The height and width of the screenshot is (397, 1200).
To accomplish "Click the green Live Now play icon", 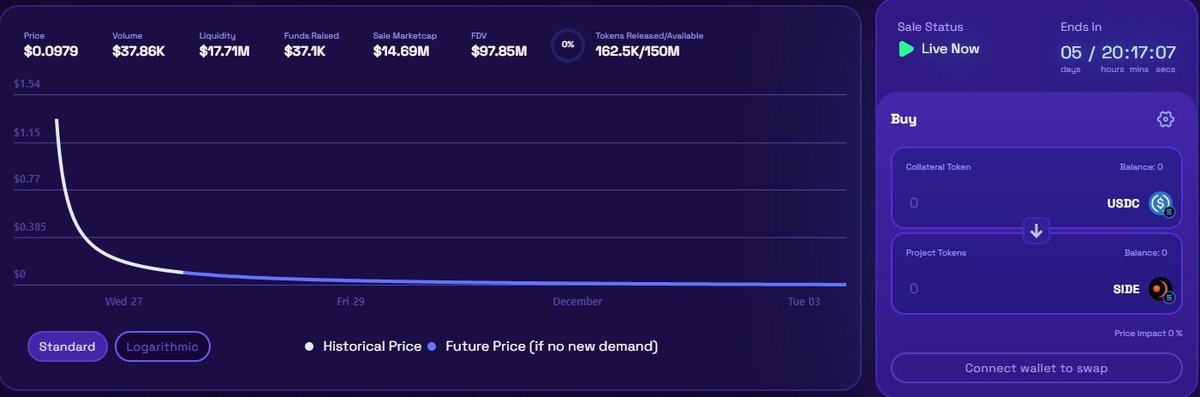I will pyautogui.click(x=906, y=48).
